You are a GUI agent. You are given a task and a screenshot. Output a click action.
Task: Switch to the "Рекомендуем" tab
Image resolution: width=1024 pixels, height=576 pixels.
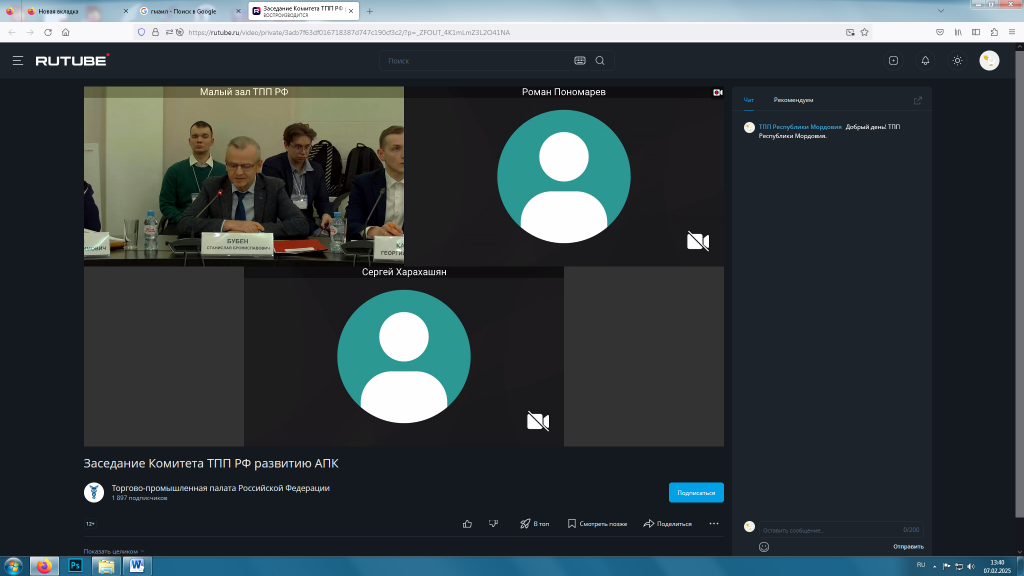pos(793,100)
